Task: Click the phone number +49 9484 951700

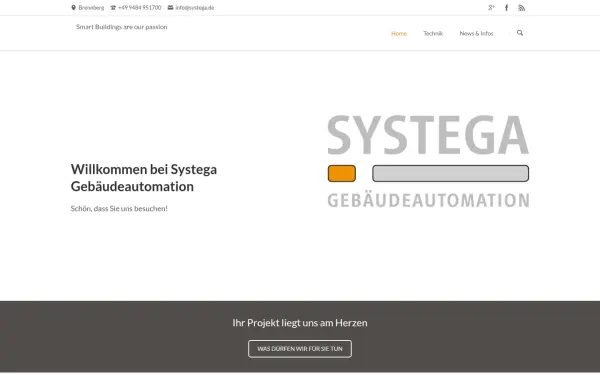Action: 140,8
